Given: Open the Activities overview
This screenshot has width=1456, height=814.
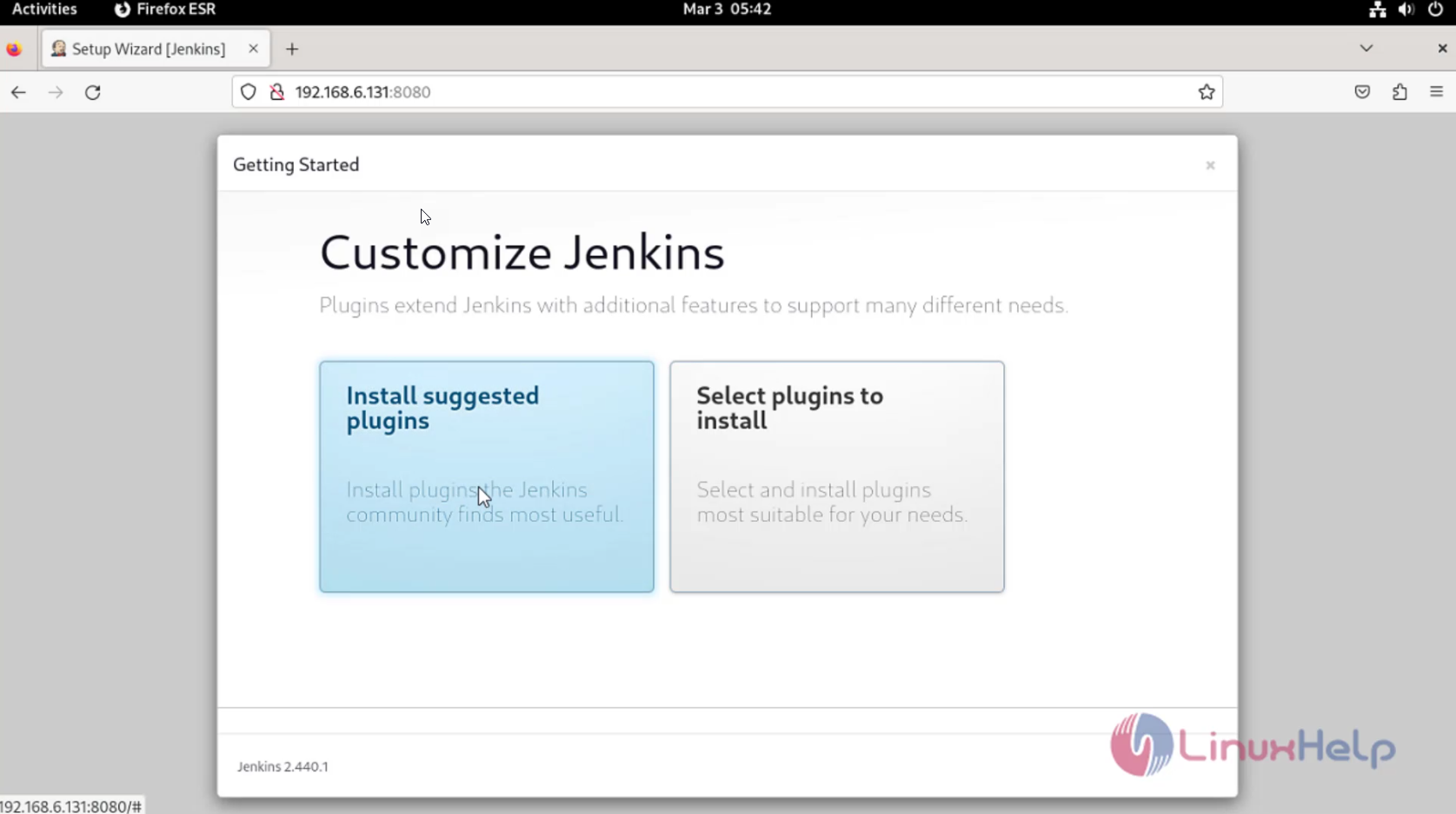Looking at the screenshot, I should (44, 10).
